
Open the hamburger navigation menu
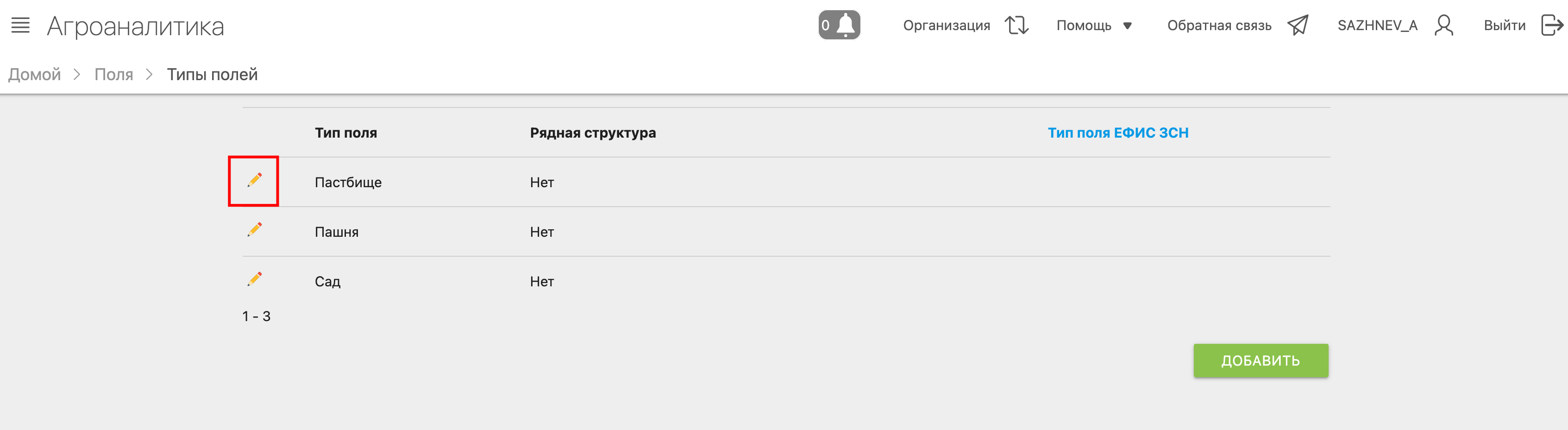21,25
